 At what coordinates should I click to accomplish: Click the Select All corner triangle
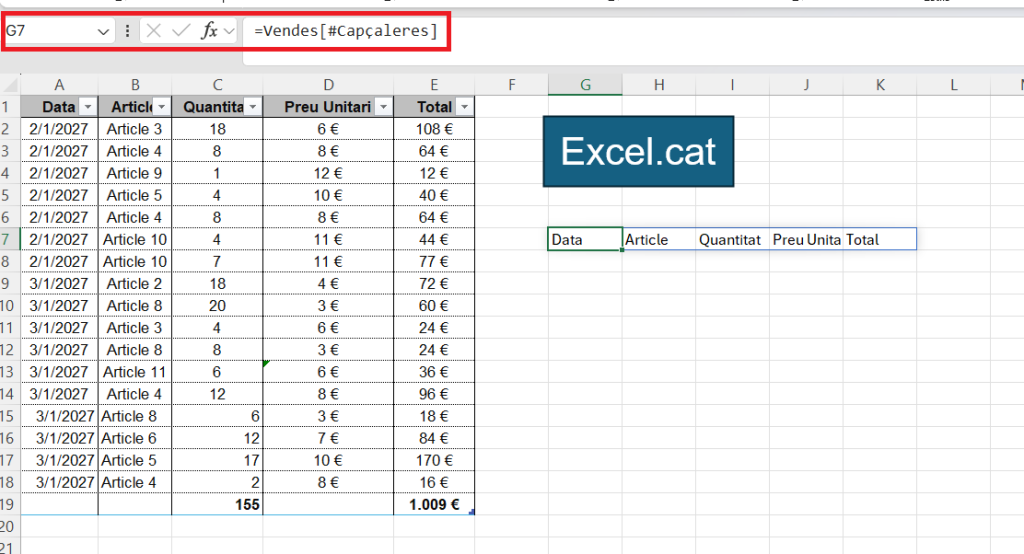(x=10, y=85)
